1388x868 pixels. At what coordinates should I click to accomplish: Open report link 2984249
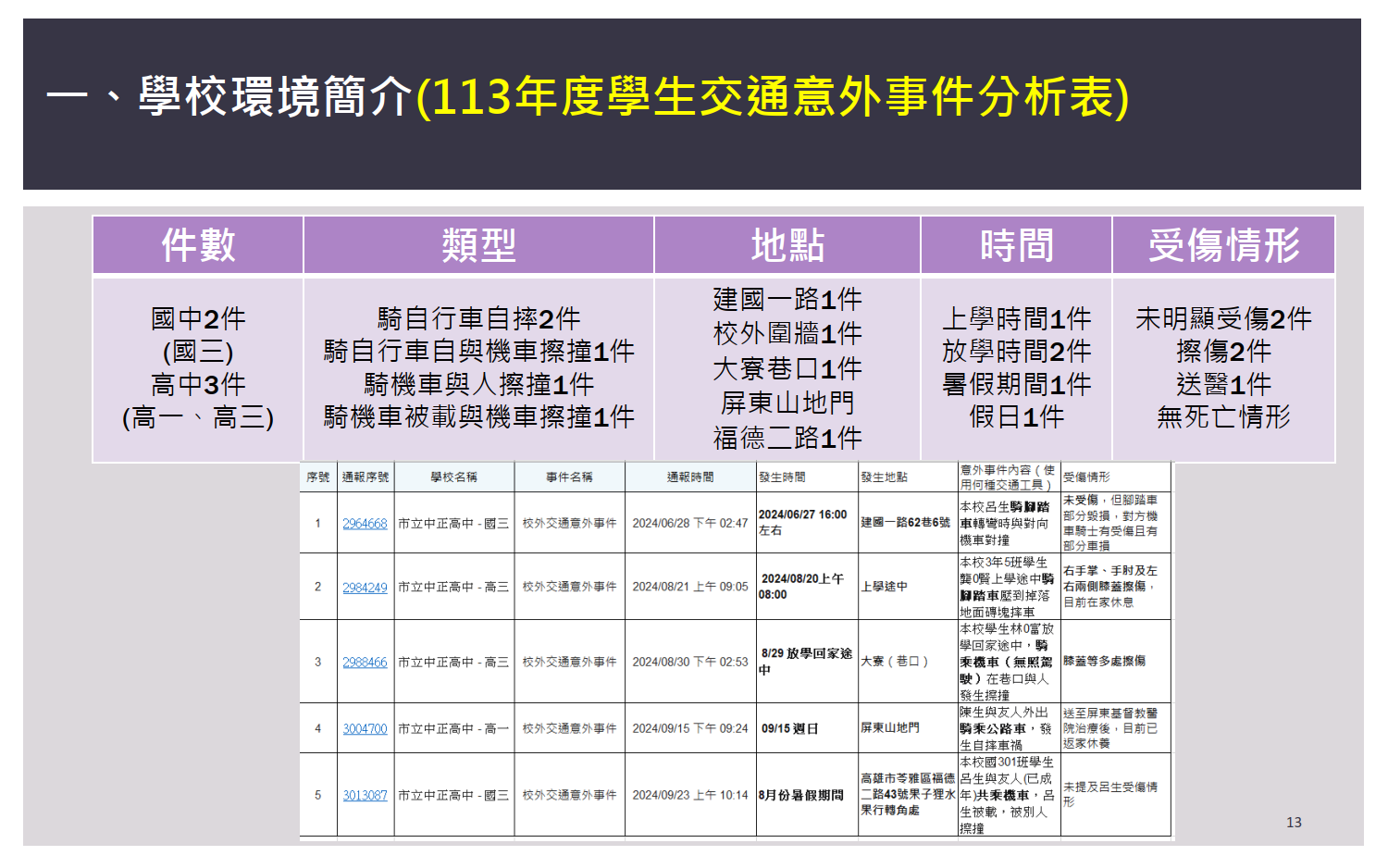(x=365, y=588)
